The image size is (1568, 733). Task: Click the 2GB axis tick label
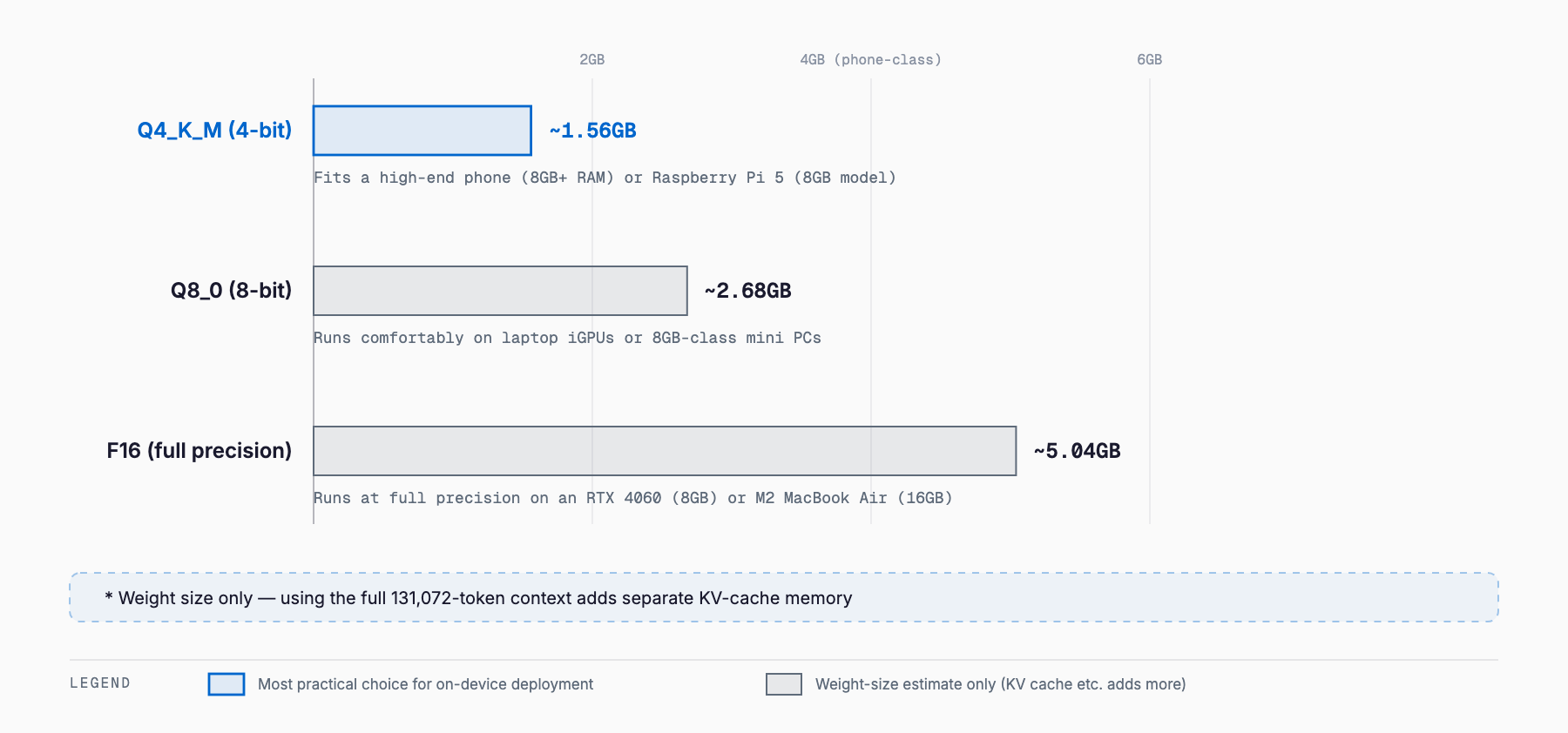click(x=592, y=59)
